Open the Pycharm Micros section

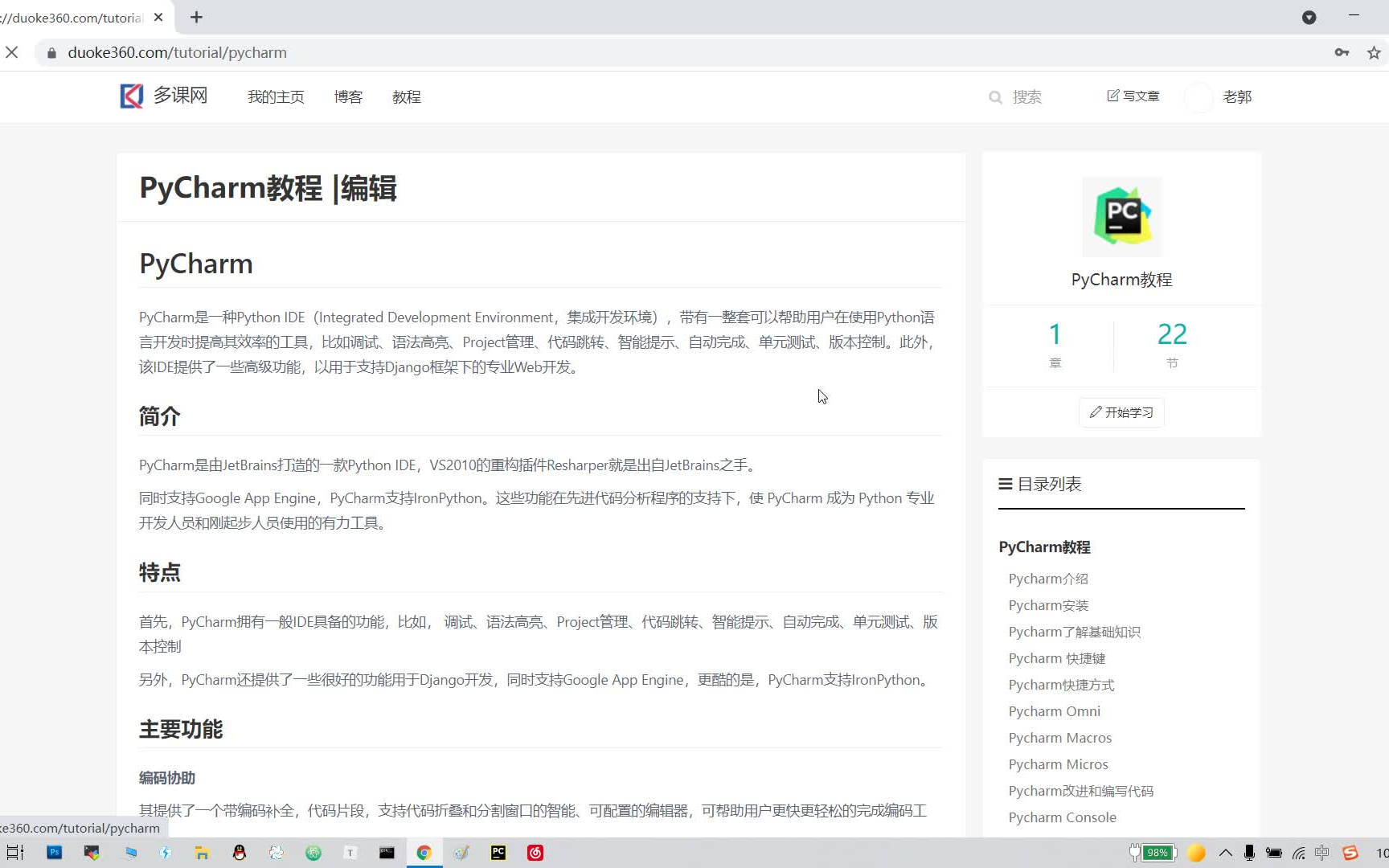[x=1058, y=764]
